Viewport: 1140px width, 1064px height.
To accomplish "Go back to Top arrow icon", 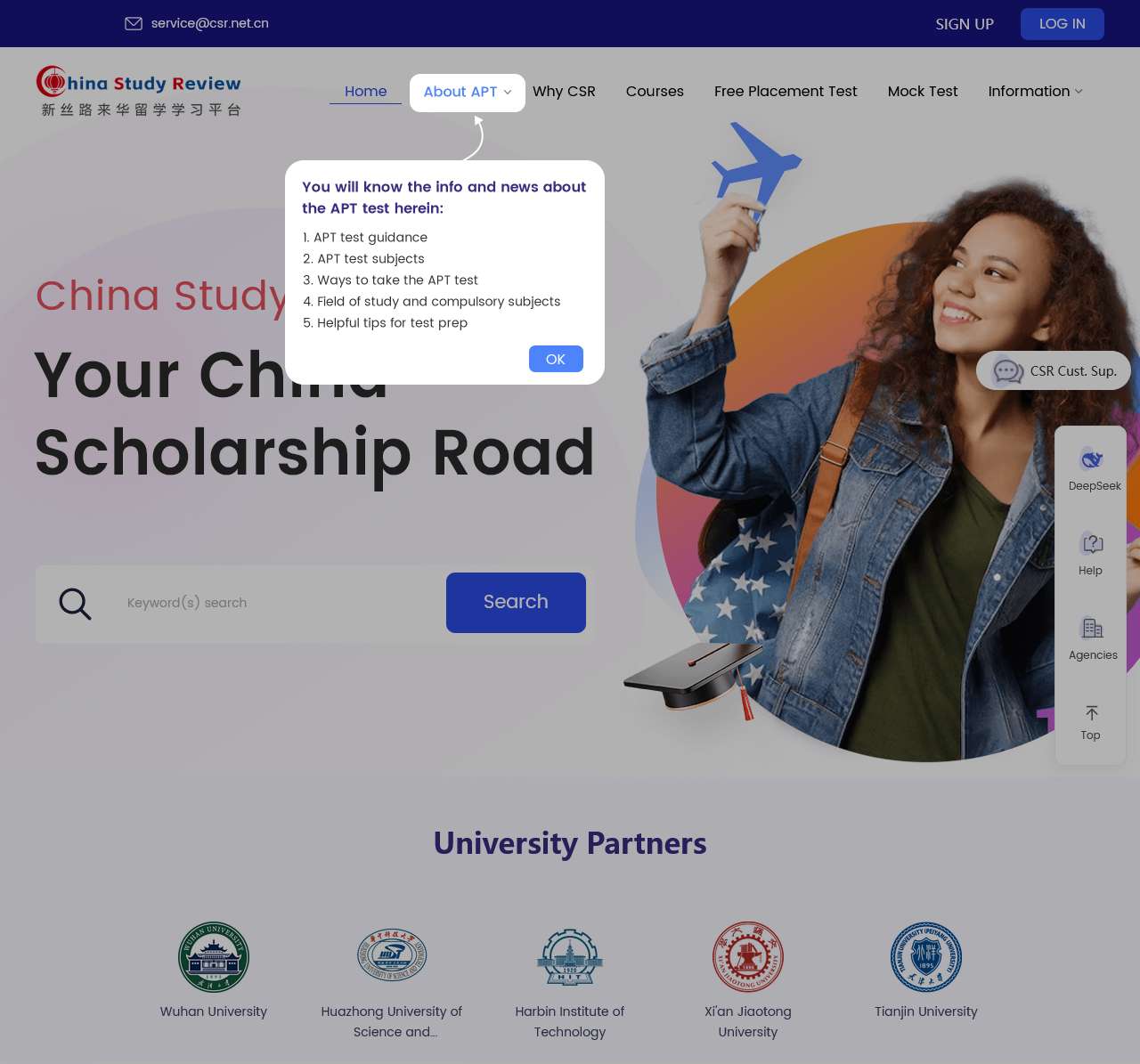I will coord(1091,713).
